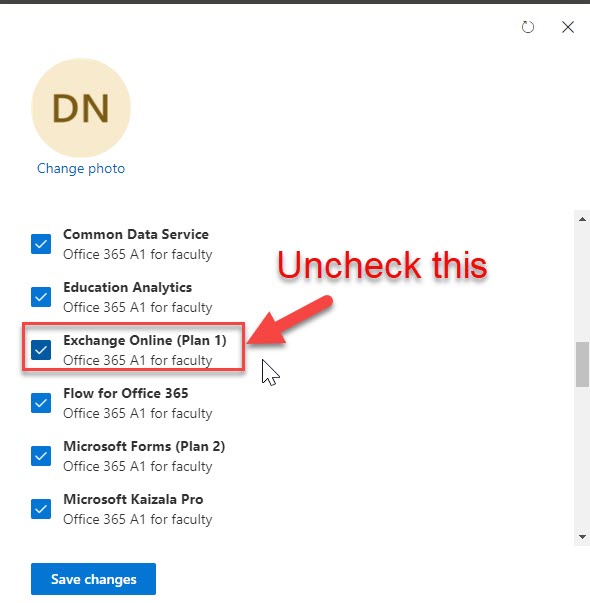Screen dimensions: 590x603
Task: Click the DN avatar circle
Action: (81, 108)
